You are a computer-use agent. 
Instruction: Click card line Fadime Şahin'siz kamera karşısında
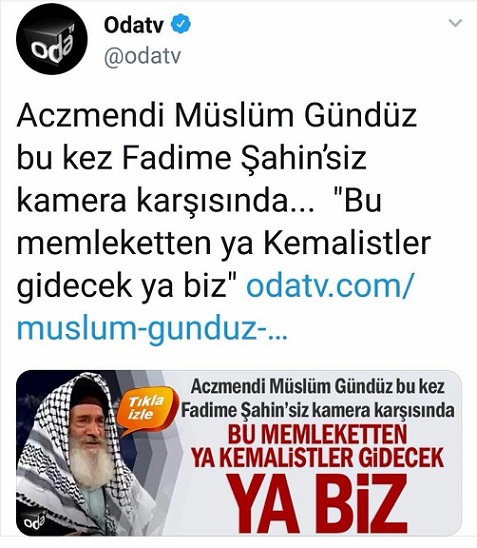(318, 410)
